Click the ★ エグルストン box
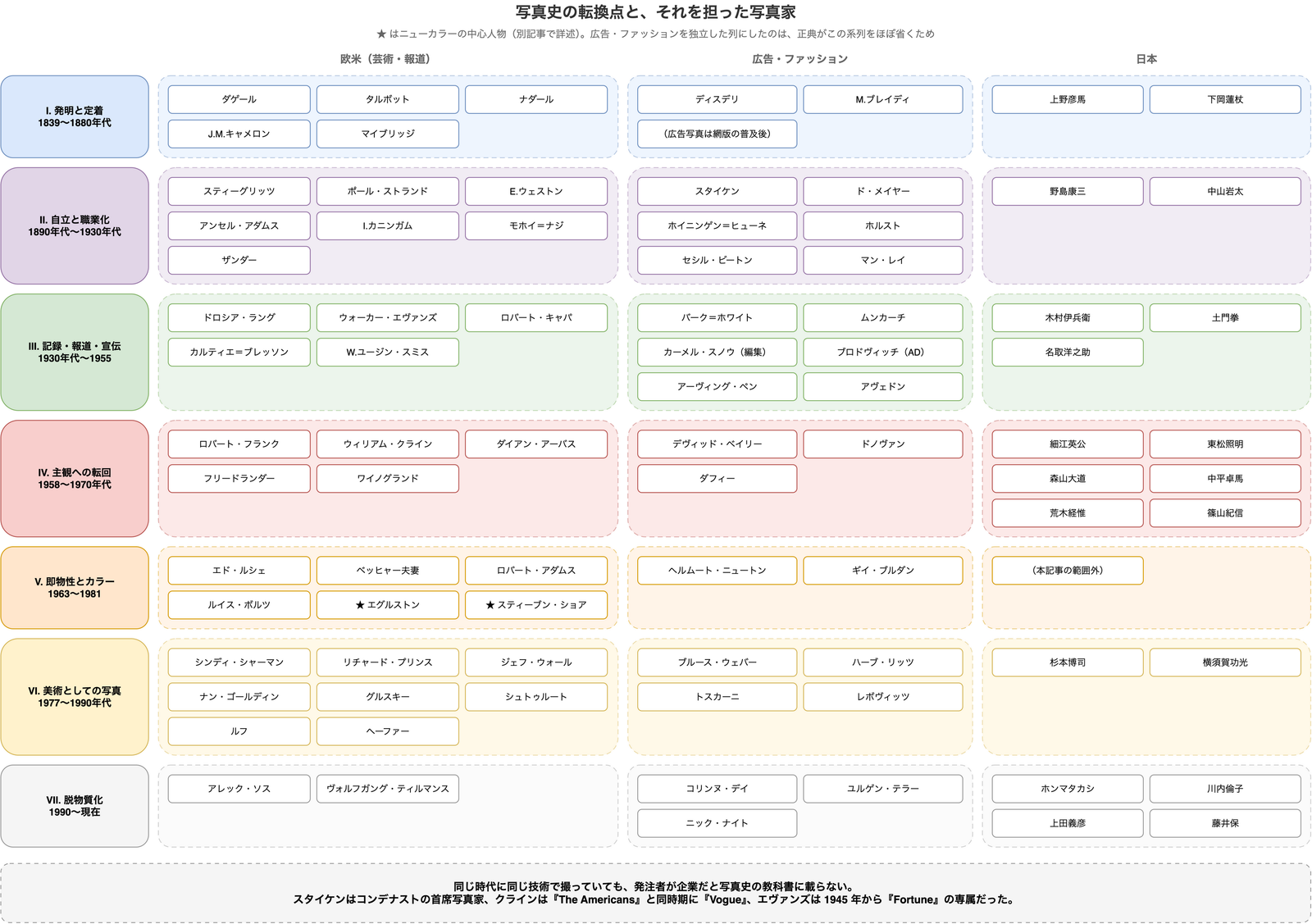 388,604
